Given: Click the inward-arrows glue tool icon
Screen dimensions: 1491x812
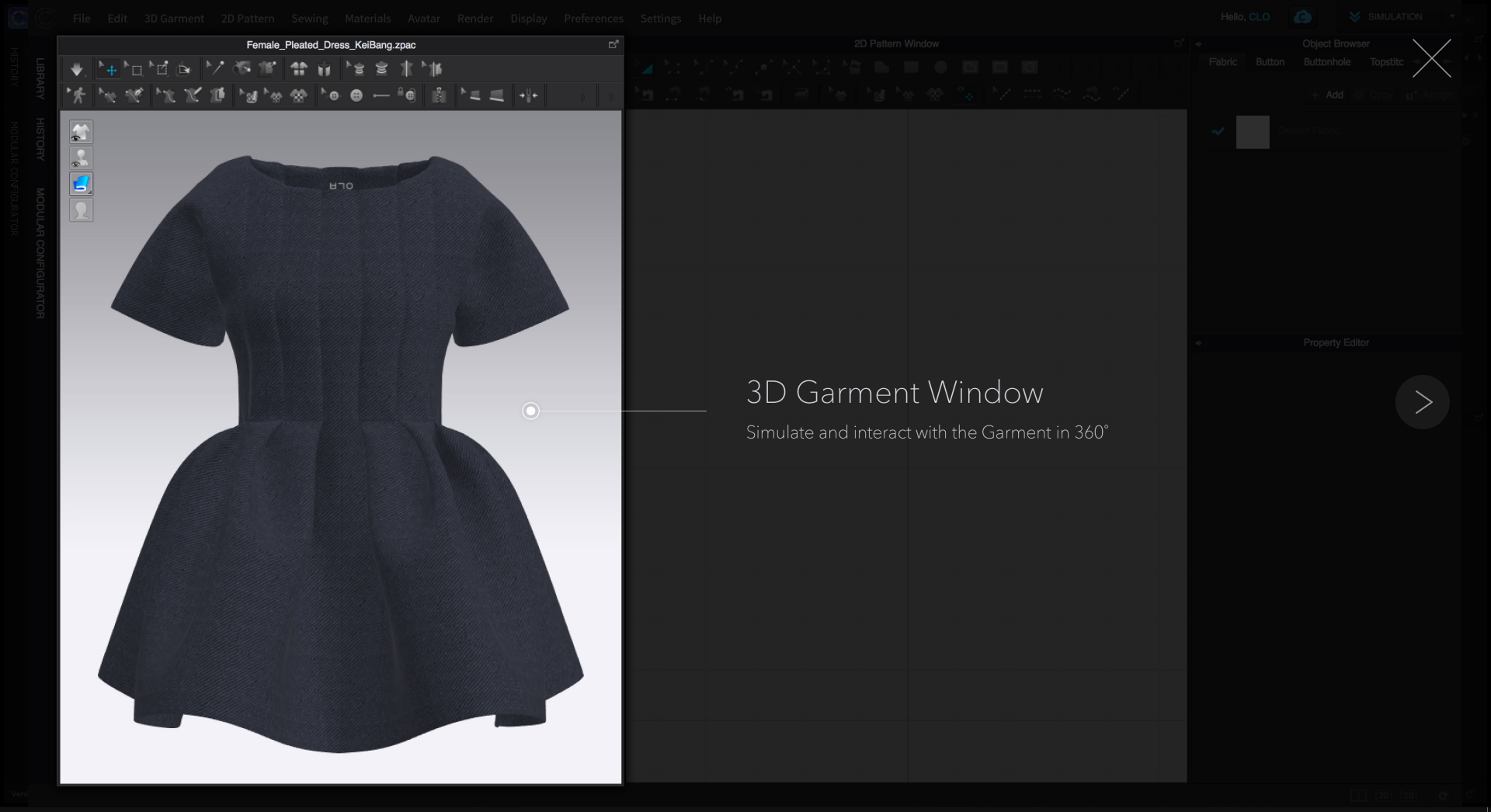Looking at the screenshot, I should pyautogui.click(x=529, y=95).
